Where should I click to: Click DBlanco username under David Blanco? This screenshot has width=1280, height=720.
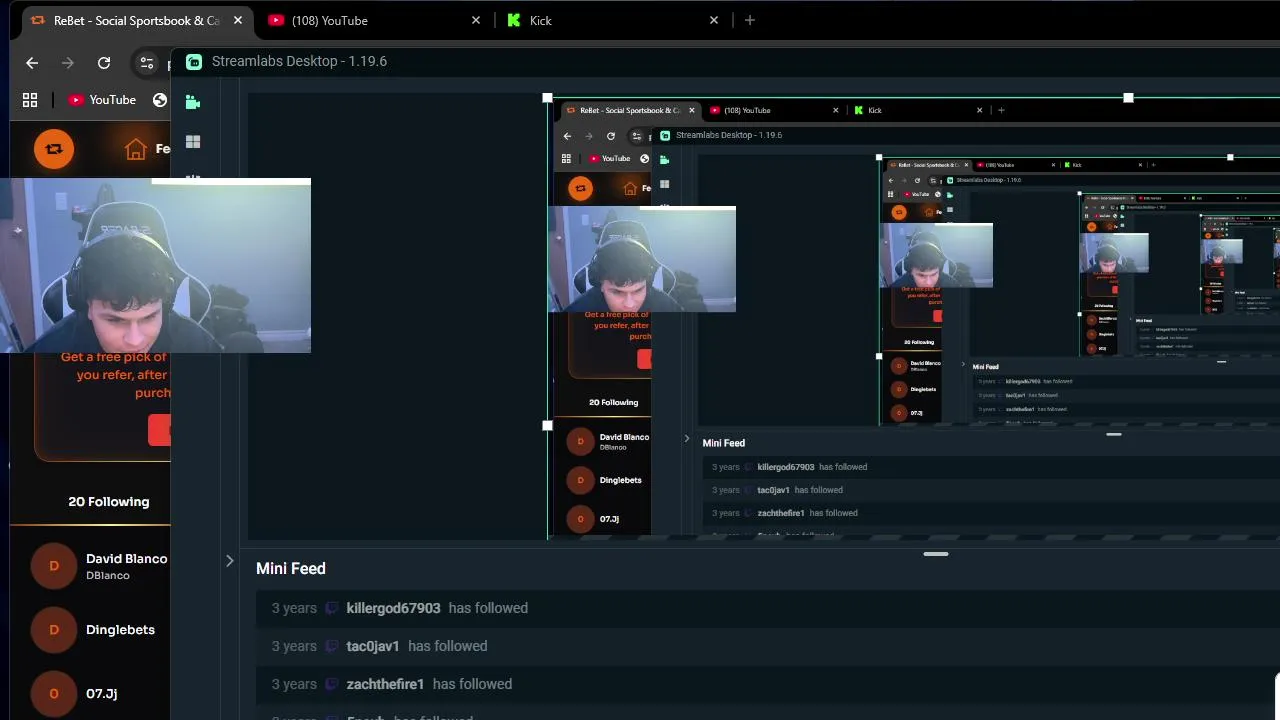(108, 576)
